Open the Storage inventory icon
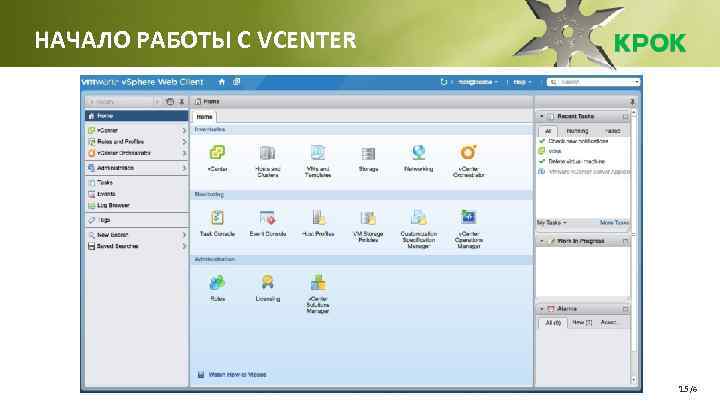Viewport: 720px width, 405px height. [368, 153]
